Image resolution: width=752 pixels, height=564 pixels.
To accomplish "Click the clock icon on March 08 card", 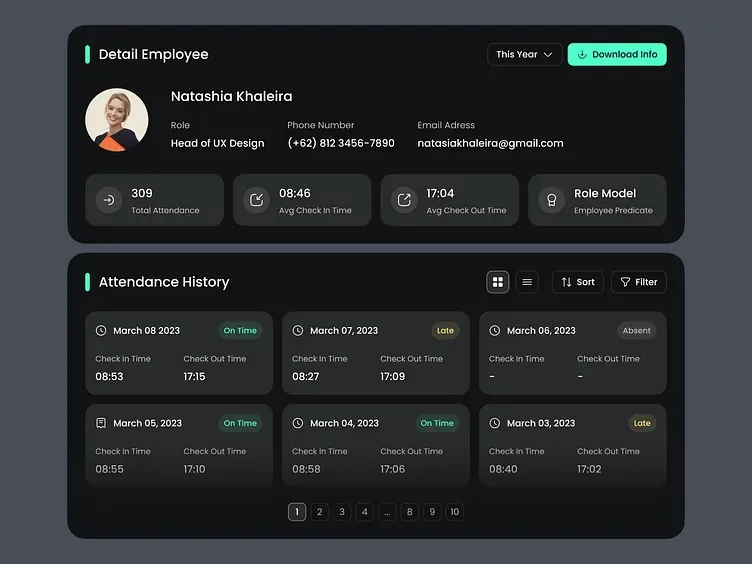I will (x=101, y=330).
